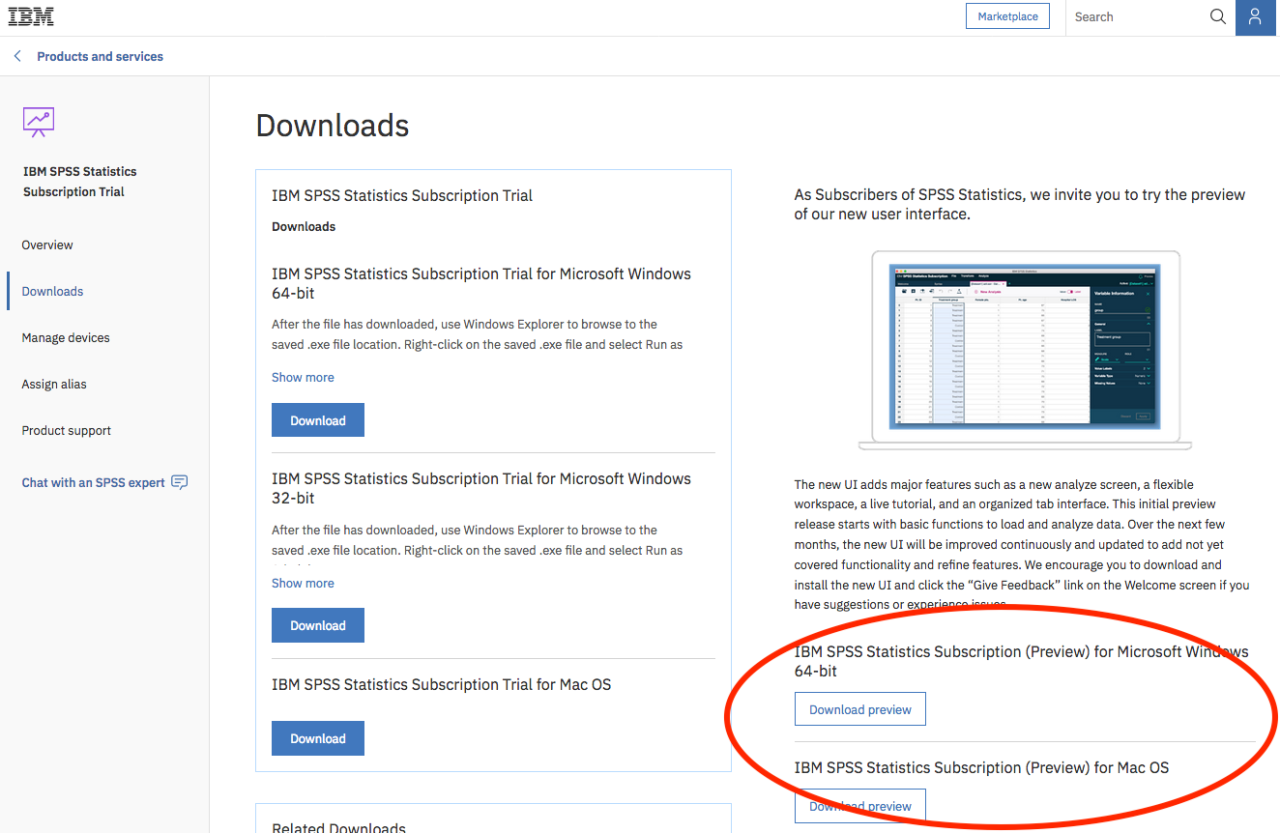1280x833 pixels.
Task: Click the bold Downloads subheading in card
Action: (x=304, y=227)
